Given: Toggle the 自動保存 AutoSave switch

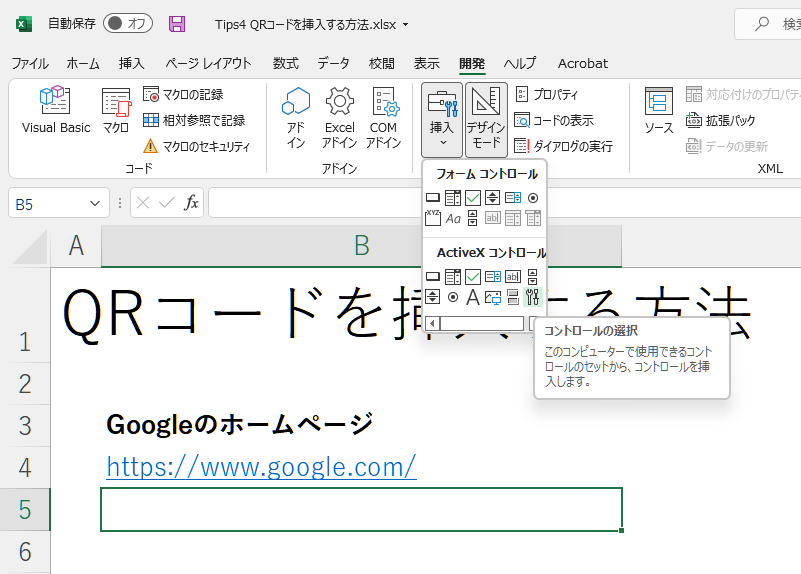Looking at the screenshot, I should tap(128, 24).
